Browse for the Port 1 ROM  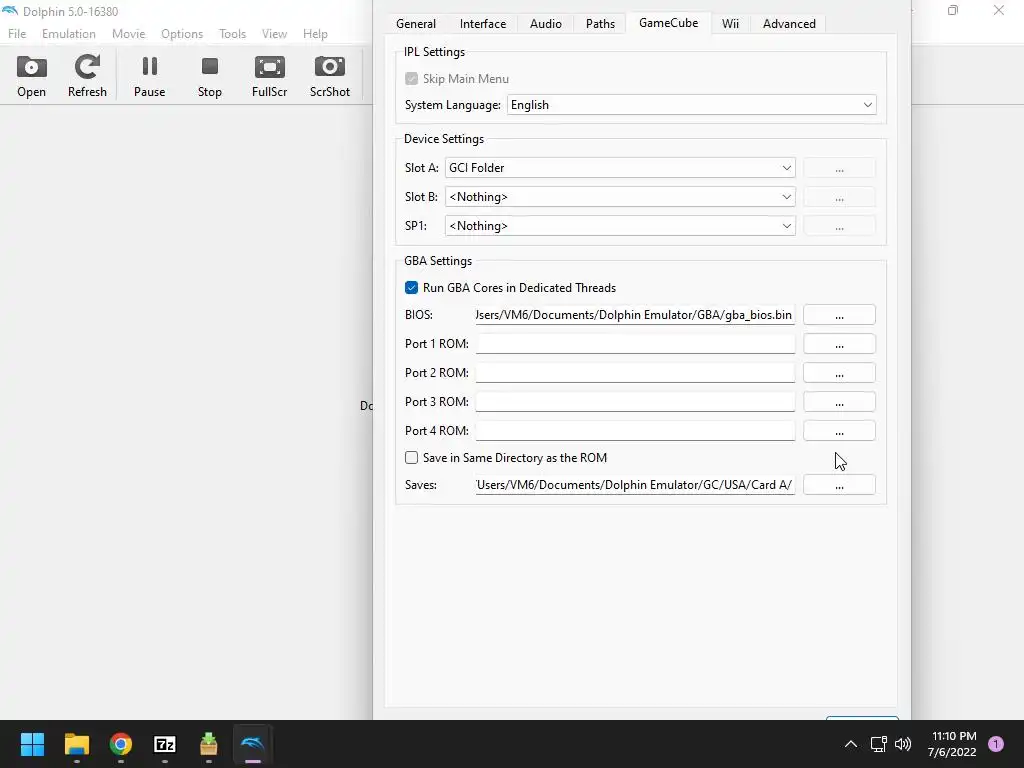[839, 344]
